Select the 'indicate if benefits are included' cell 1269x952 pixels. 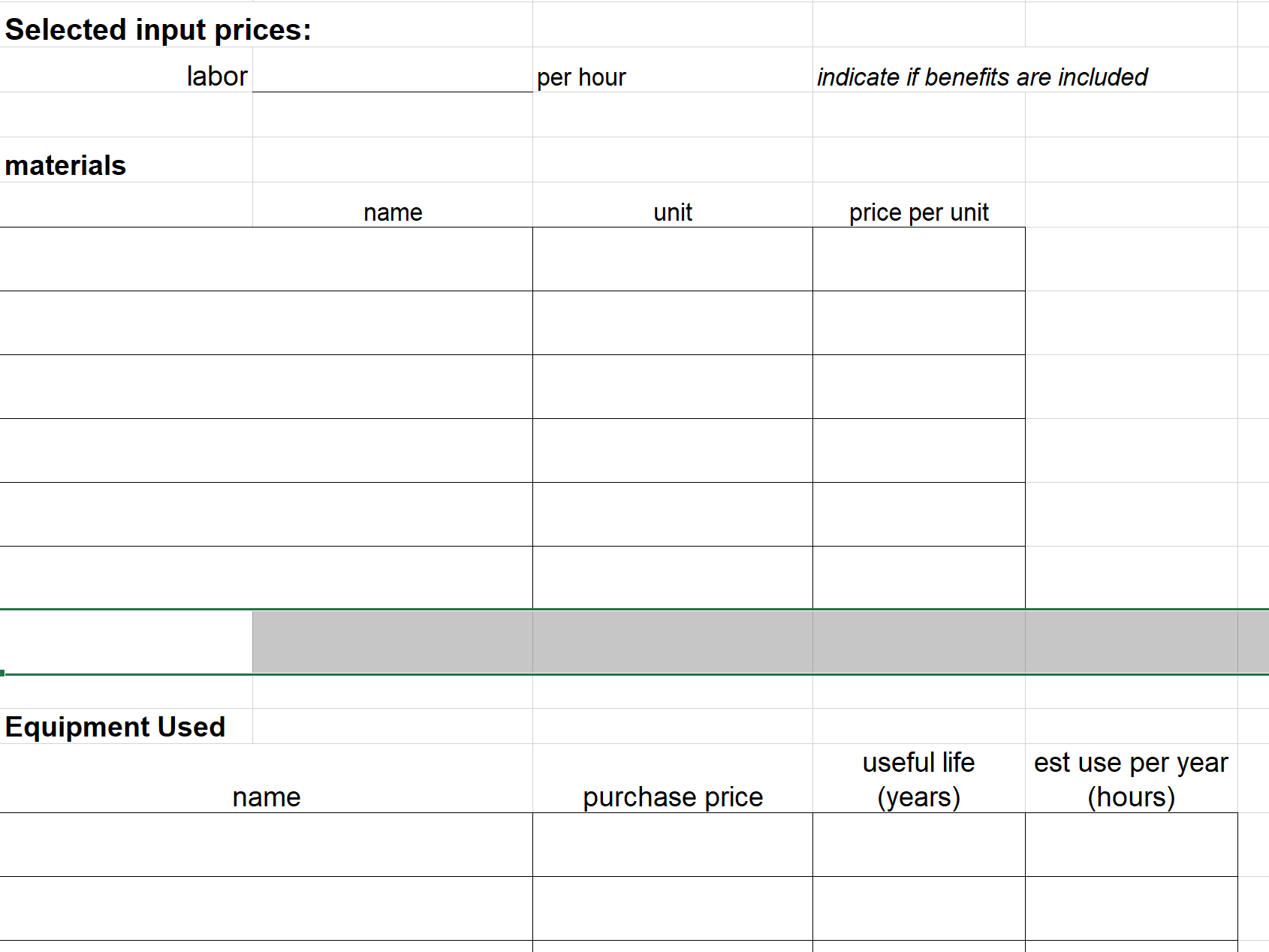[982, 77]
